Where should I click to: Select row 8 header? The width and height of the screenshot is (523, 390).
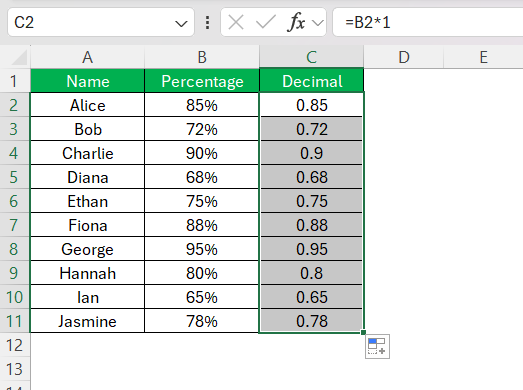(15, 249)
